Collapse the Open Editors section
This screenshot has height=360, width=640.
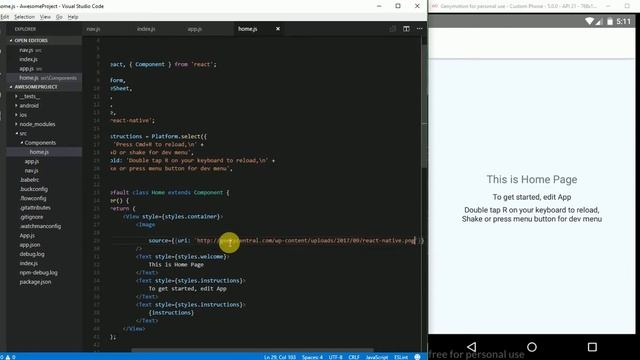(x=44, y=40)
